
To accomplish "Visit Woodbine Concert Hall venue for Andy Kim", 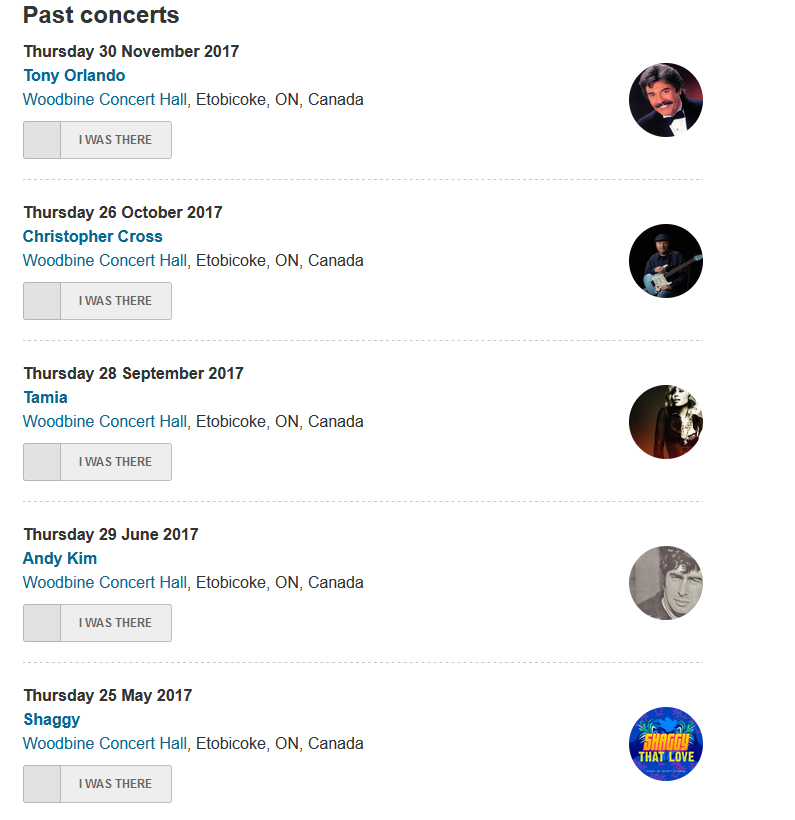I will [105, 583].
